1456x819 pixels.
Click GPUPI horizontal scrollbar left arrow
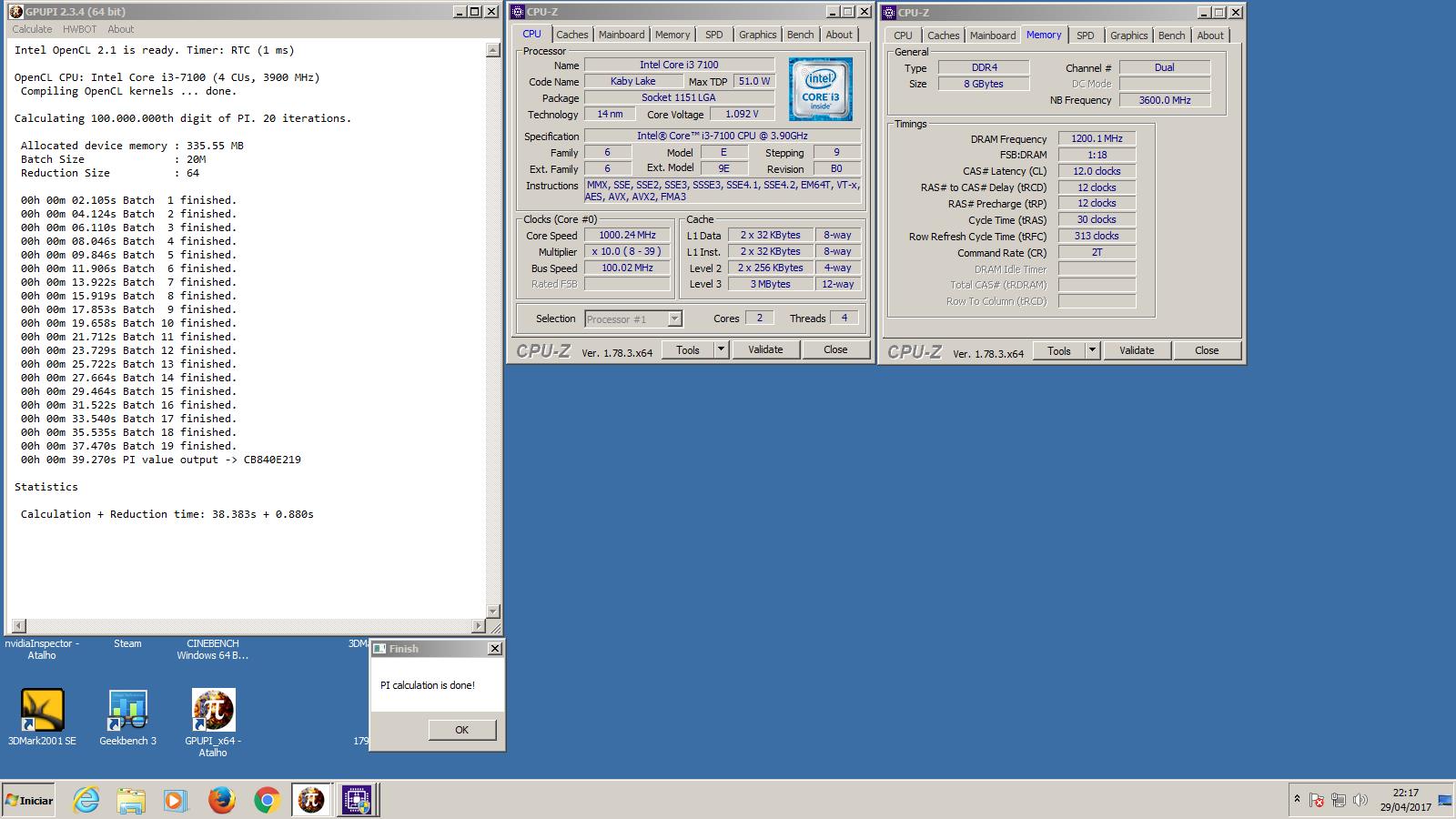tap(17, 626)
